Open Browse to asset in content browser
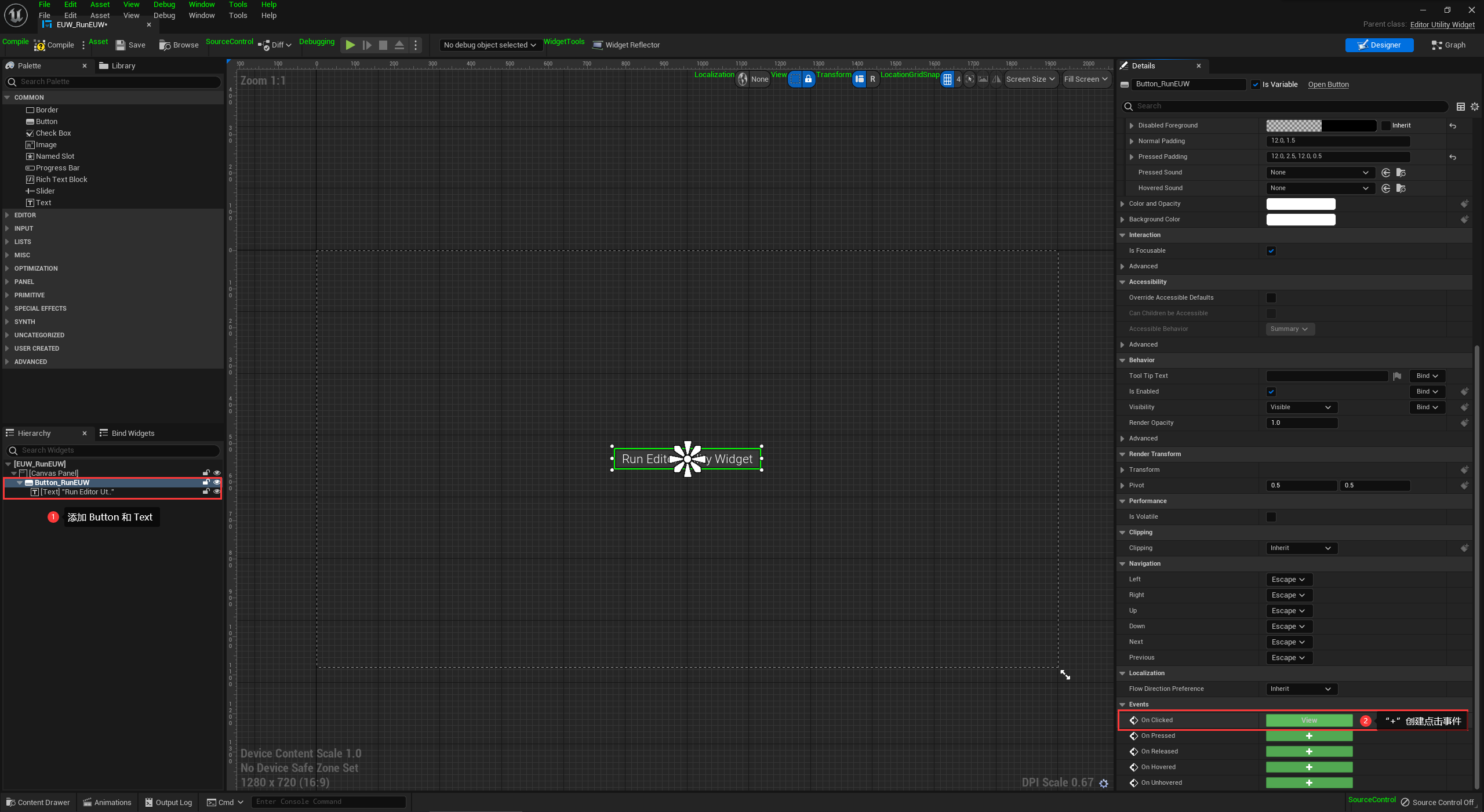The image size is (1484, 812). click(179, 45)
